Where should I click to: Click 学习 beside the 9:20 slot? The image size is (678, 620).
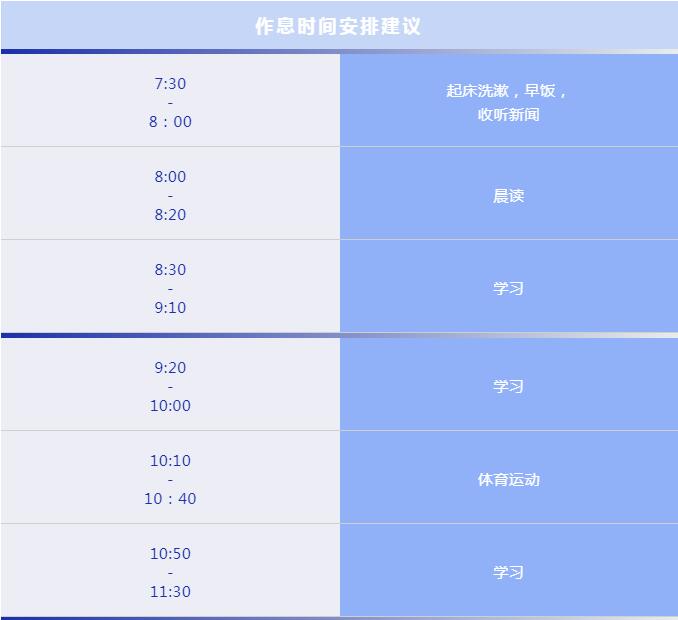(x=509, y=384)
